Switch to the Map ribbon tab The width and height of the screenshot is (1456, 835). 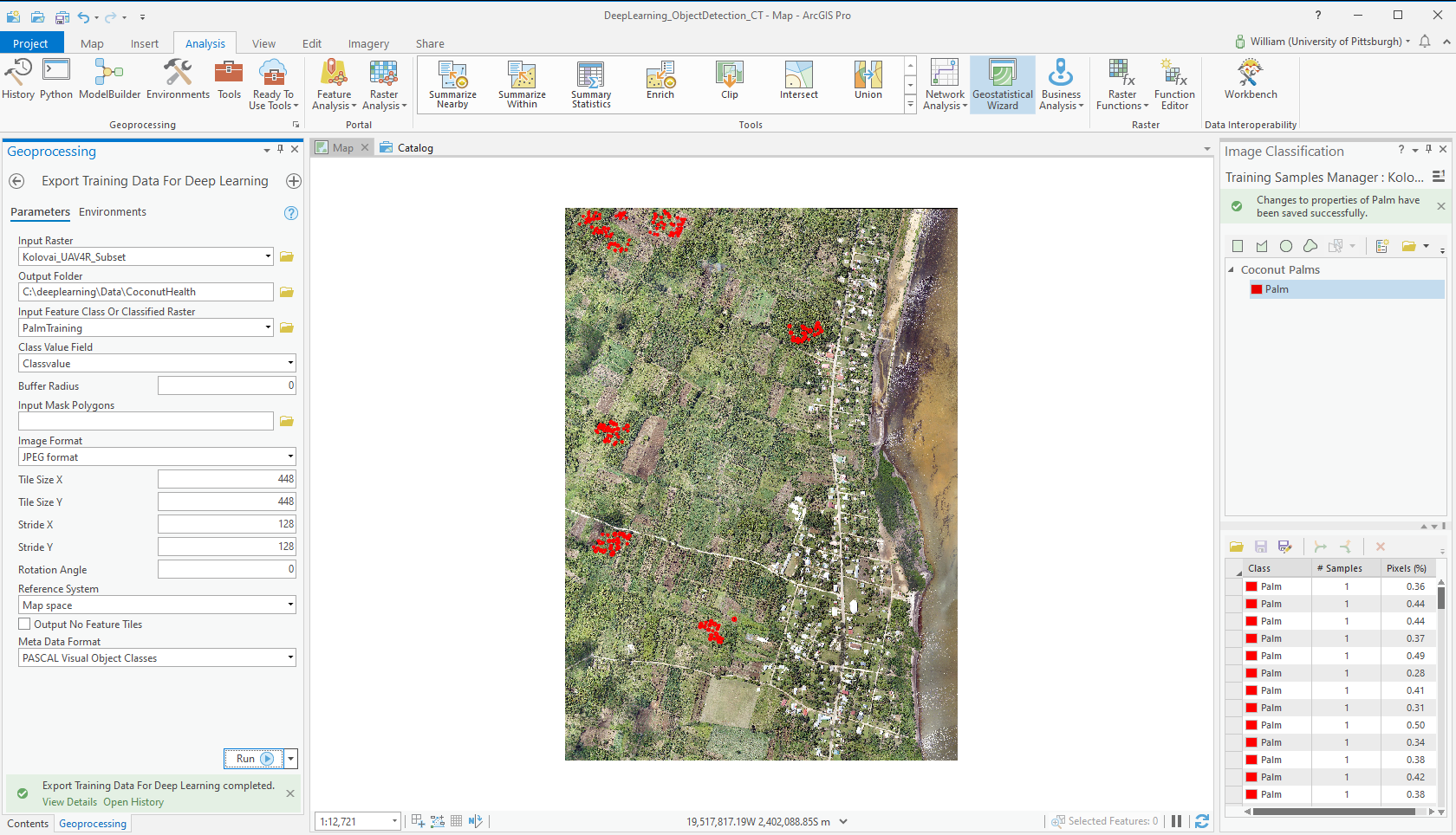point(92,43)
